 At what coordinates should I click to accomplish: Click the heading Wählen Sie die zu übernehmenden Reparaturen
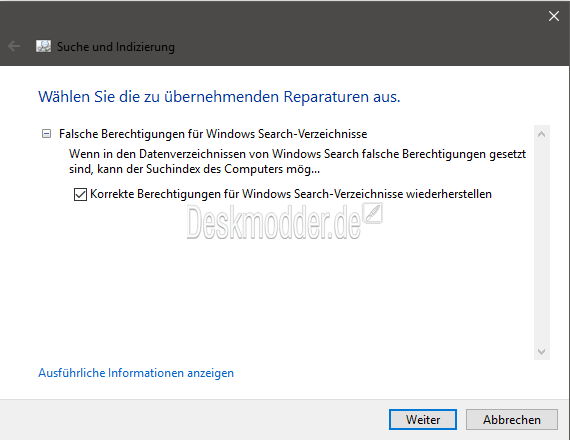[x=219, y=97]
